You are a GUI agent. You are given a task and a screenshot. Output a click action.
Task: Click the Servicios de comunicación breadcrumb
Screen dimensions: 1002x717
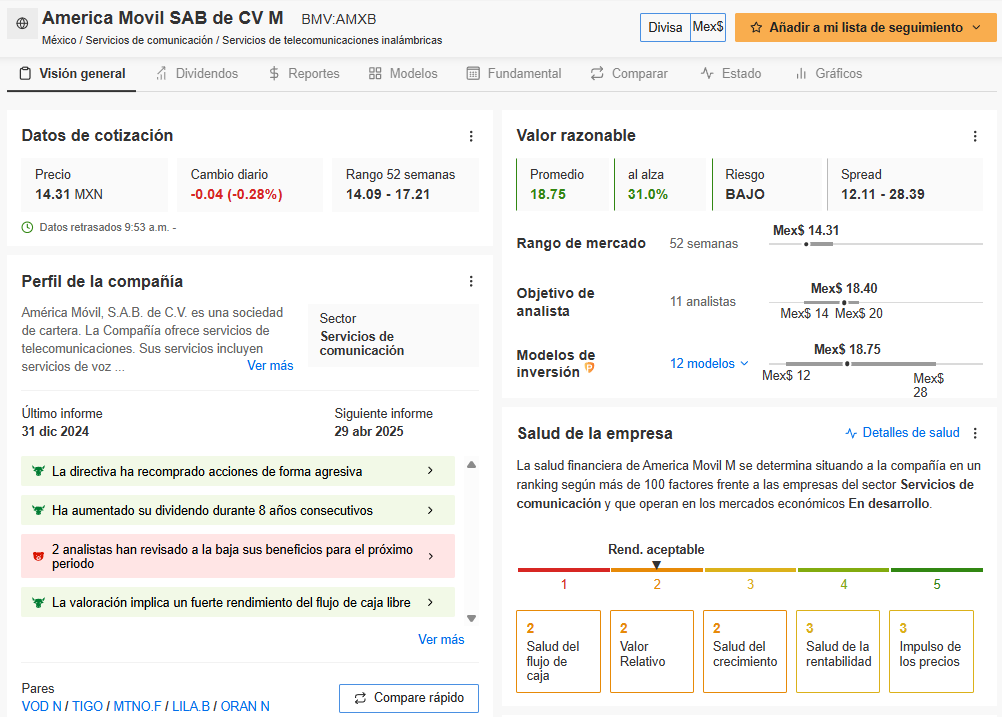149,40
